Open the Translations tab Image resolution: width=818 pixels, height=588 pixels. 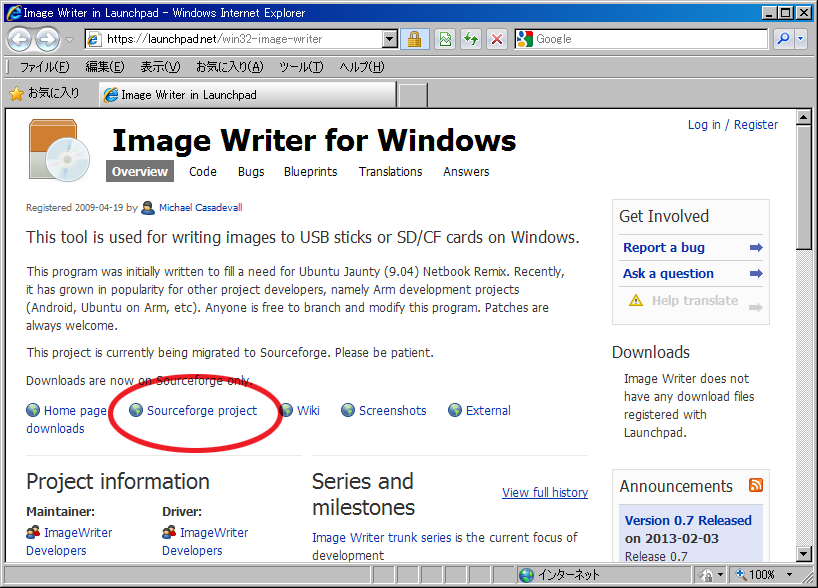(x=390, y=172)
